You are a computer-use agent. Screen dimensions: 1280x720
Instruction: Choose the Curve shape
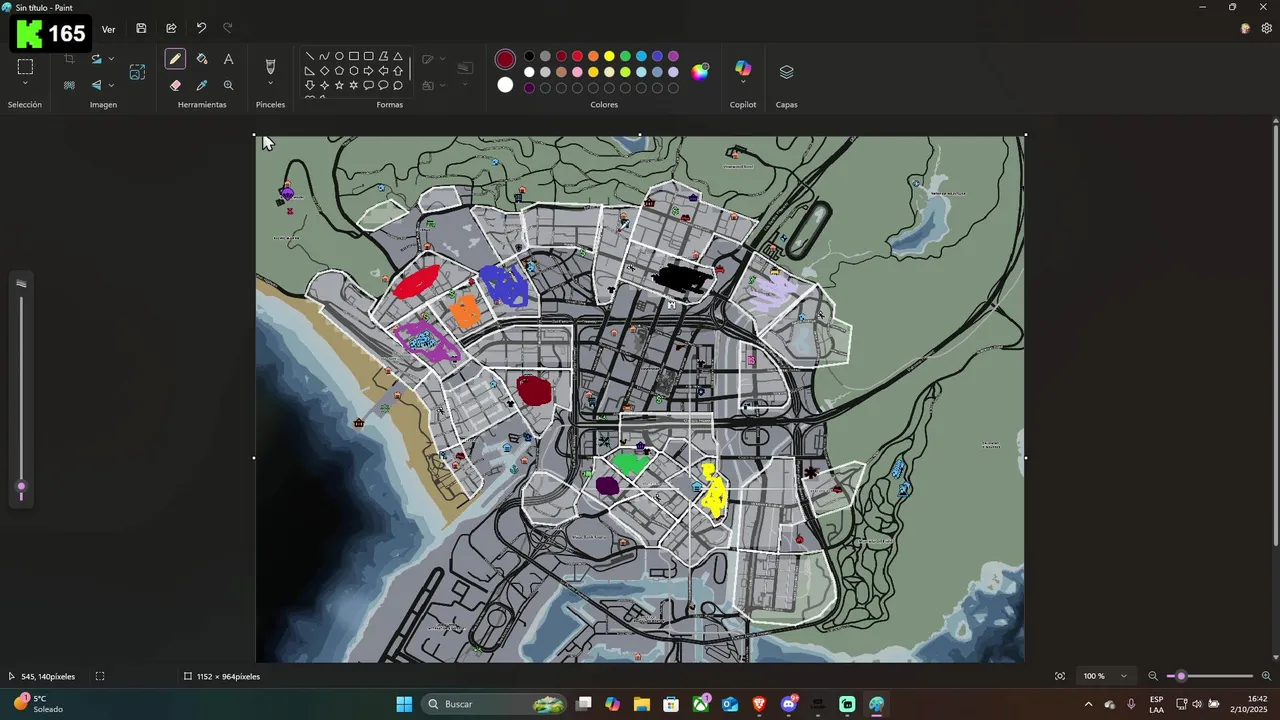324,56
